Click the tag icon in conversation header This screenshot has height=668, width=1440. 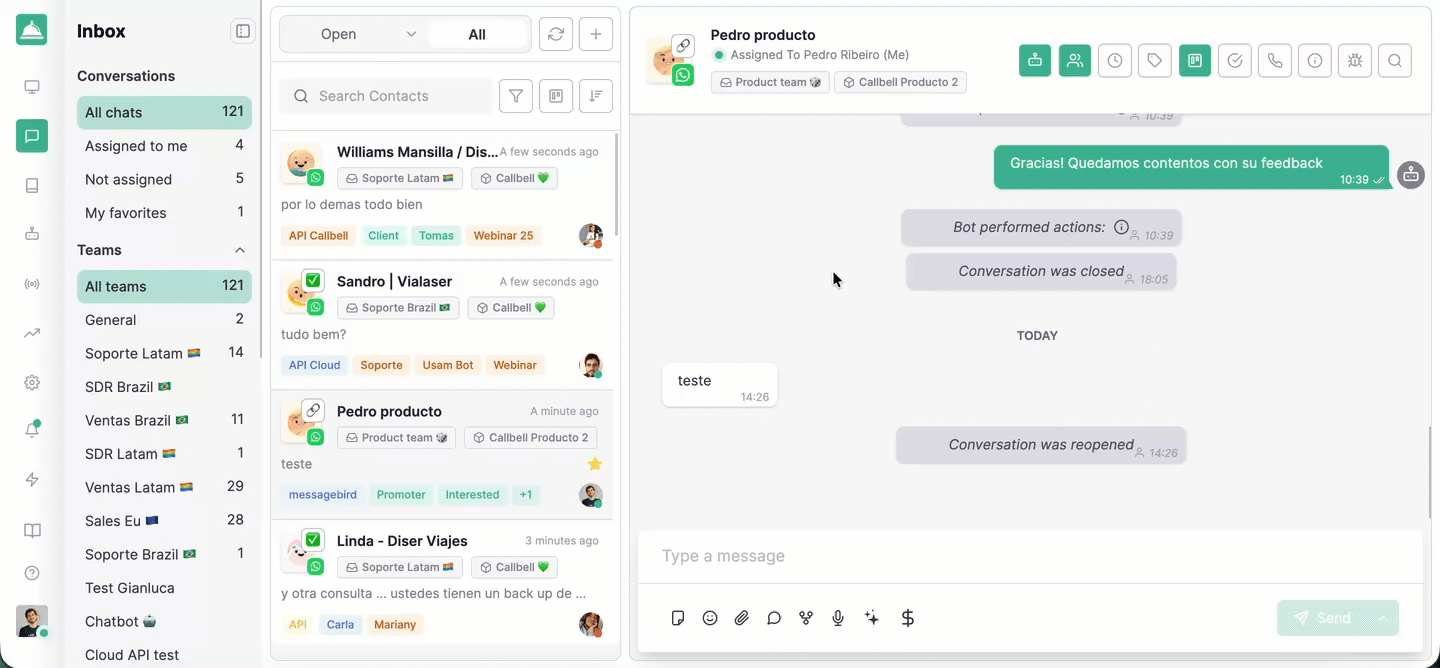[1155, 61]
